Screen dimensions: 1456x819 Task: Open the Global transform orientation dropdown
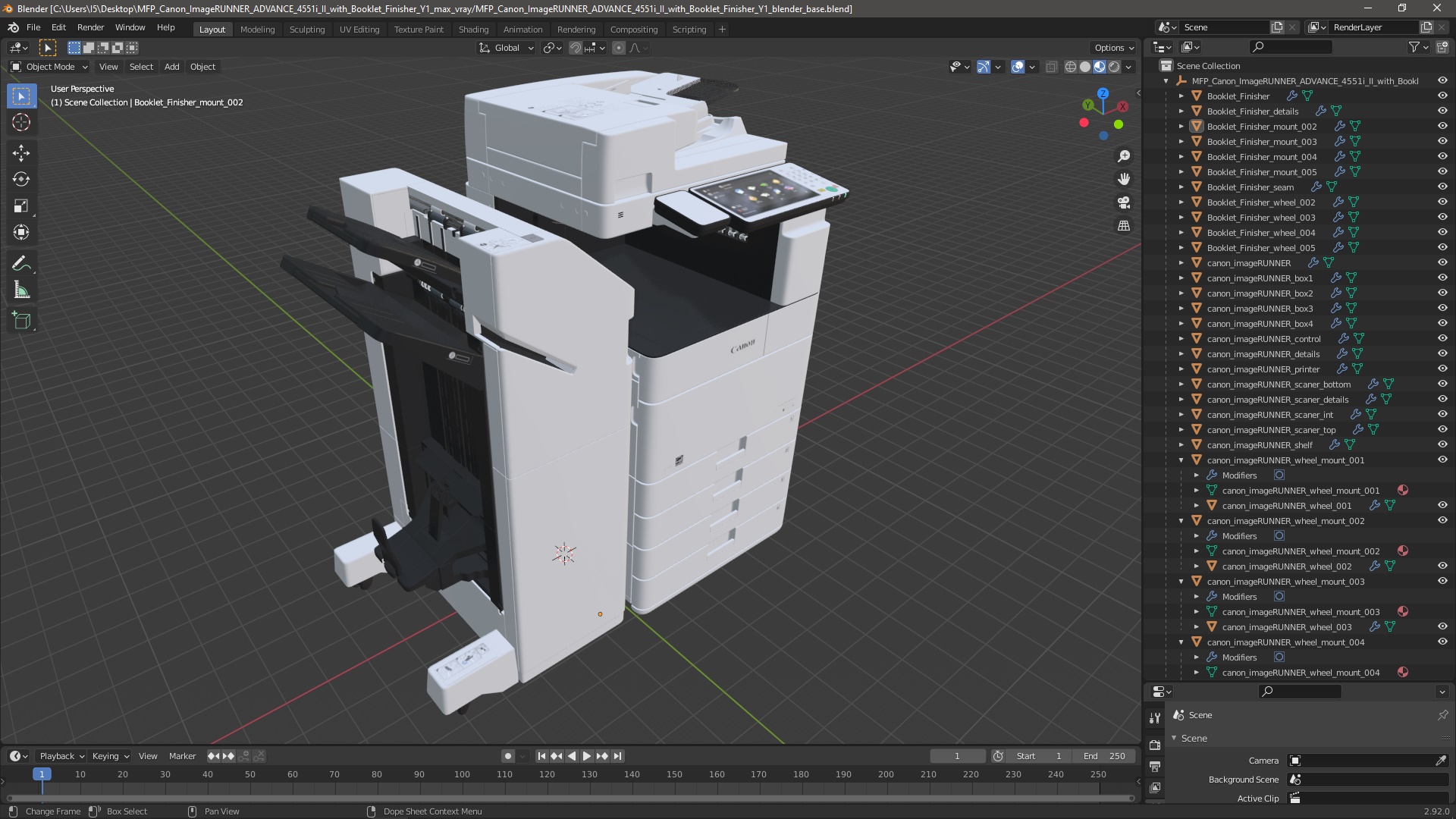tap(507, 48)
